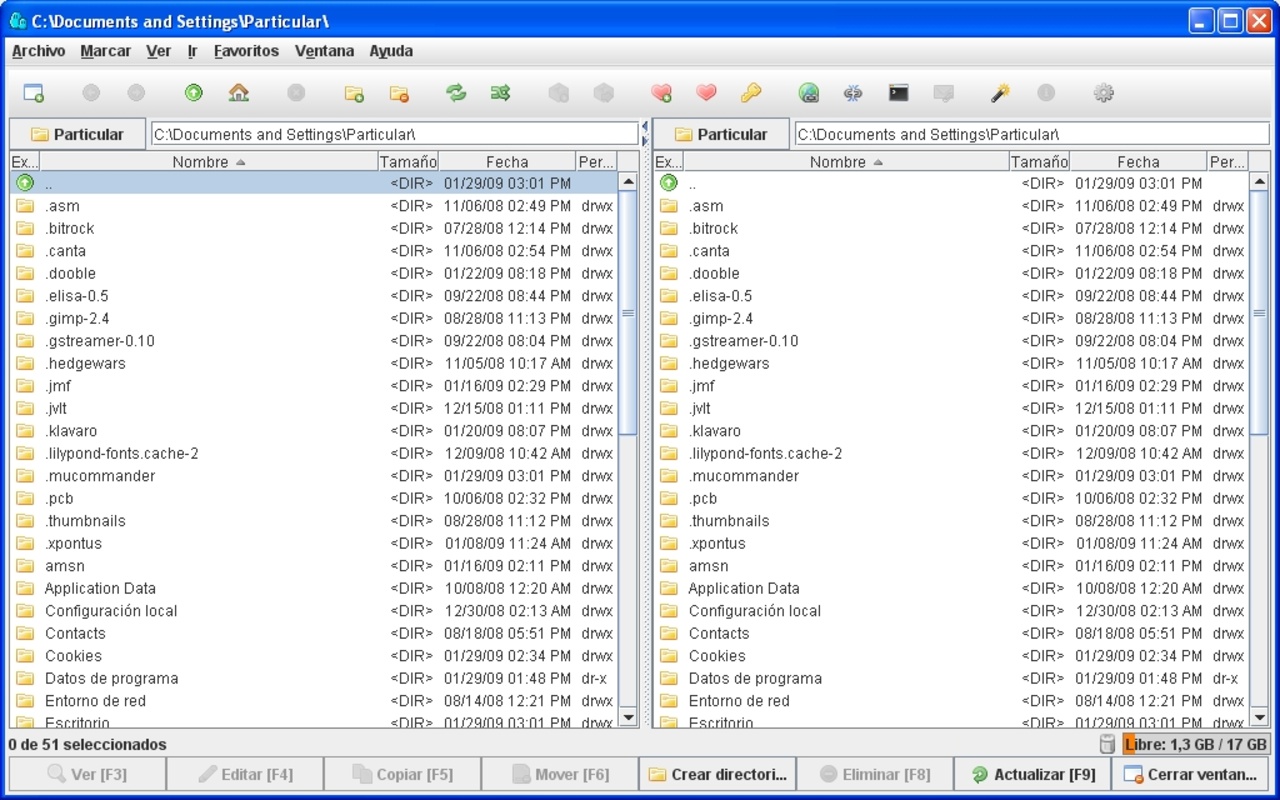Image resolution: width=1280 pixels, height=800 pixels.
Task: Go to parent folder using green arrow
Action: [x=193, y=93]
